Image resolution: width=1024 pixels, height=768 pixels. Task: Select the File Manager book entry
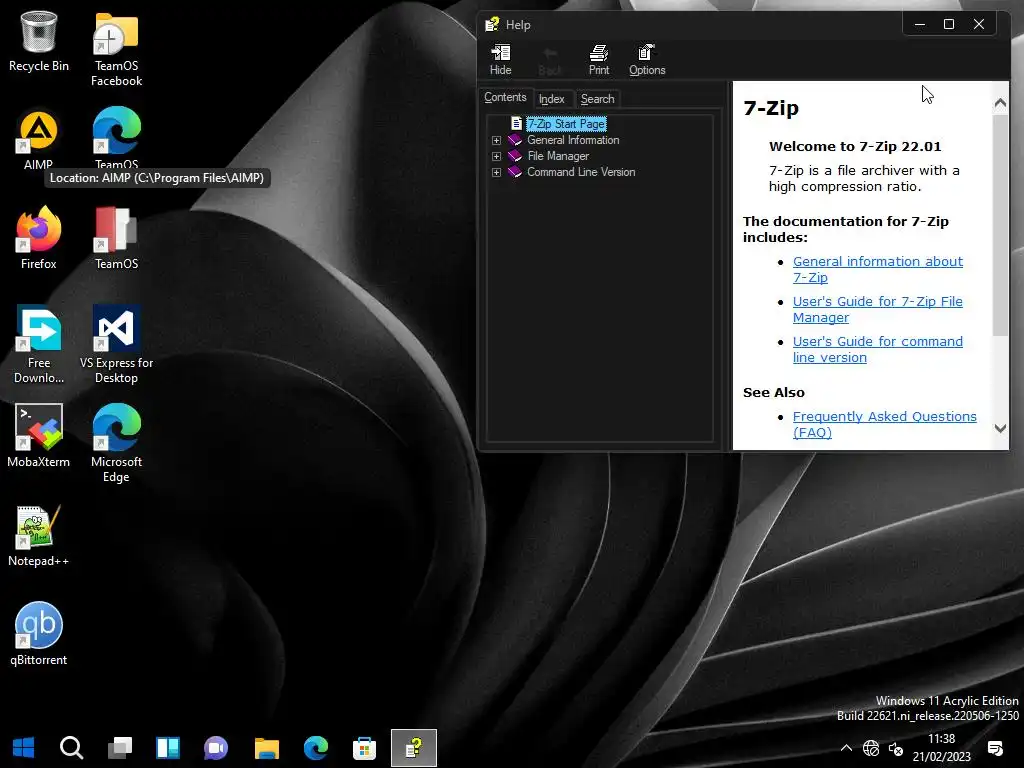coord(558,156)
